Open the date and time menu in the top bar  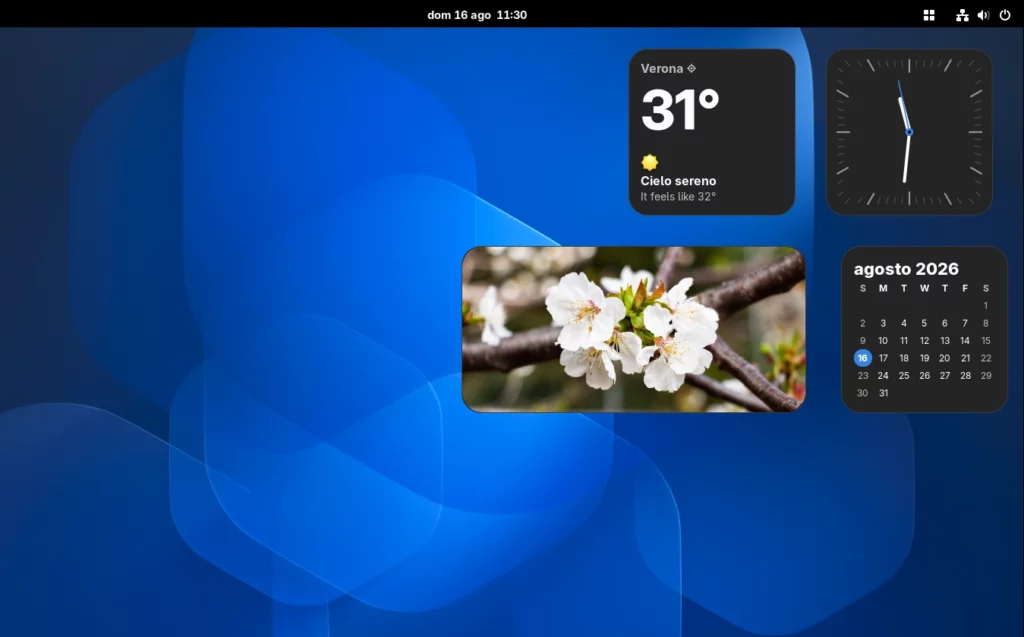pos(477,15)
